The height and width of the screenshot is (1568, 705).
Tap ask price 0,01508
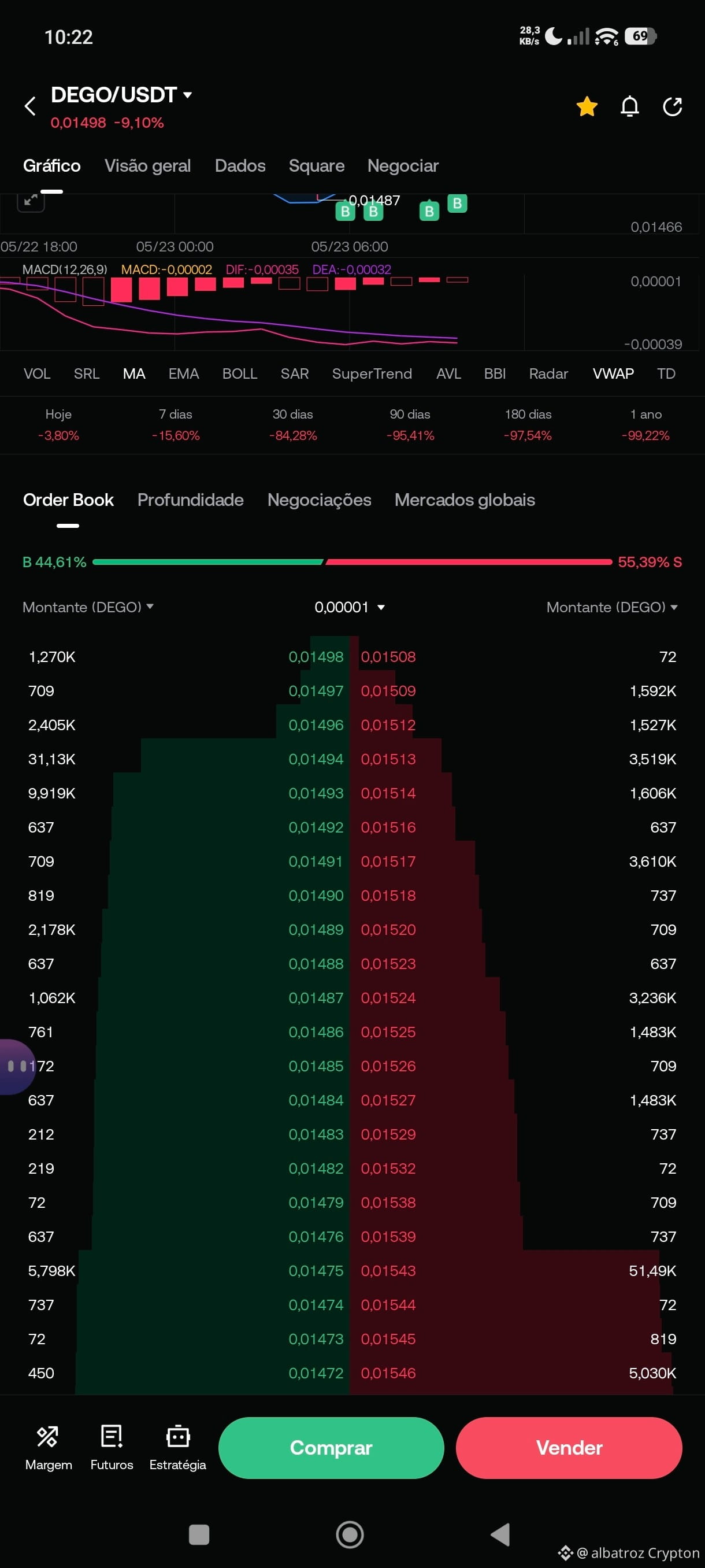click(x=388, y=657)
